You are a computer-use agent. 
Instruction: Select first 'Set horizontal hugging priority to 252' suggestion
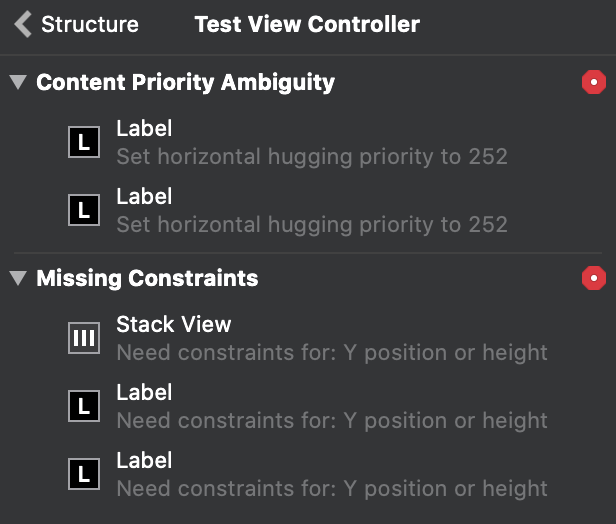312,157
